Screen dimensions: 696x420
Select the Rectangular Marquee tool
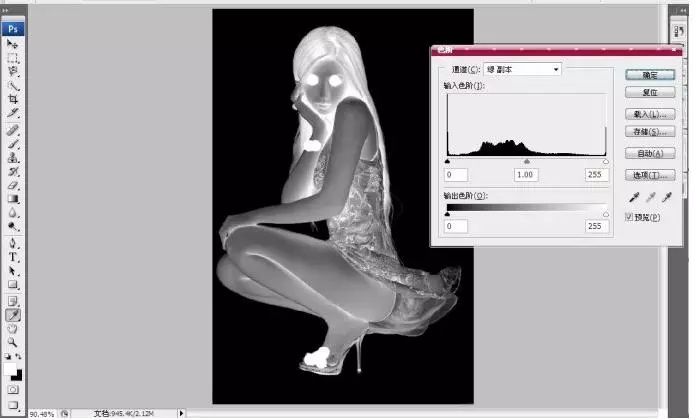[x=12, y=58]
